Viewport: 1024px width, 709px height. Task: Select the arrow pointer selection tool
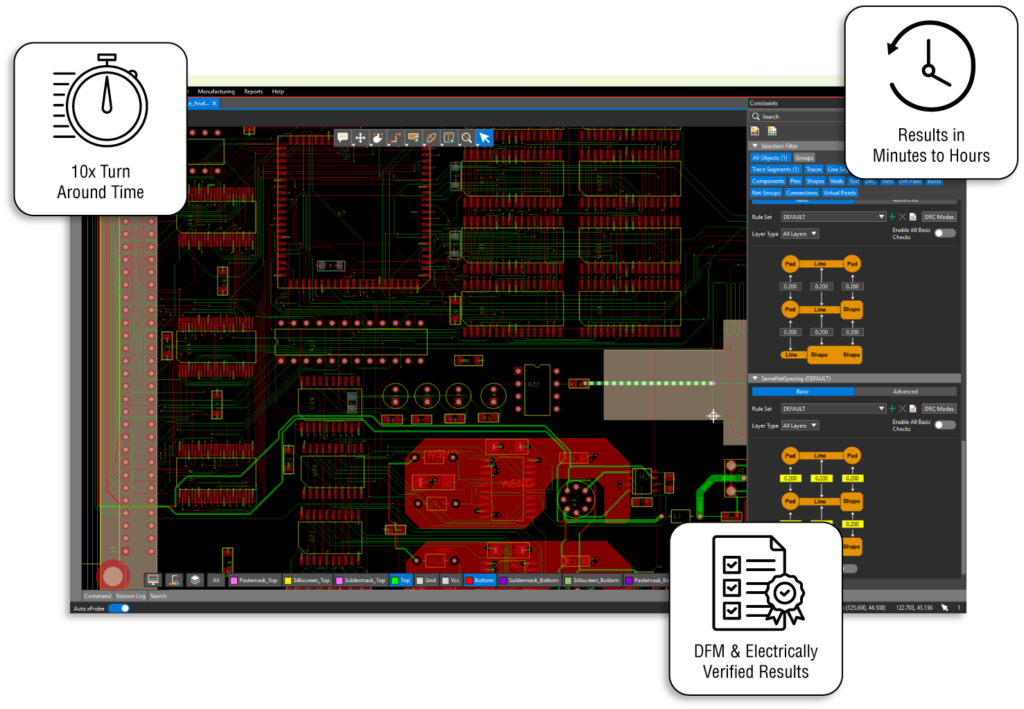point(484,138)
